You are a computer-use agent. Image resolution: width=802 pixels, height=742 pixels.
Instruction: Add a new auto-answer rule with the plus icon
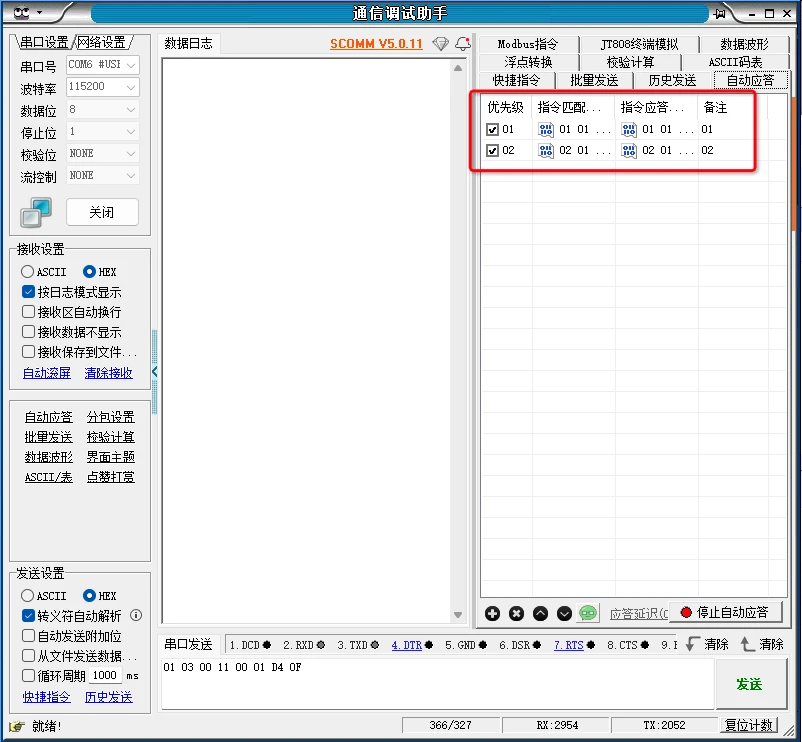493,615
